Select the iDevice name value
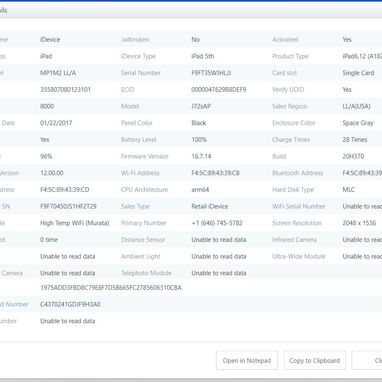Image resolution: width=382 pixels, height=382 pixels. click(x=50, y=39)
